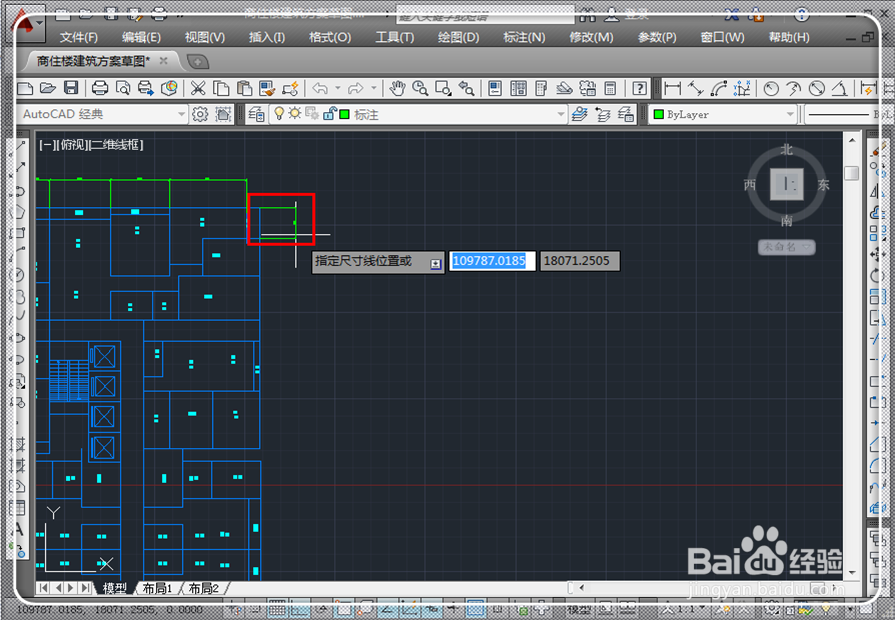
Task: Open the 编辑(E) menu
Action: (x=142, y=37)
